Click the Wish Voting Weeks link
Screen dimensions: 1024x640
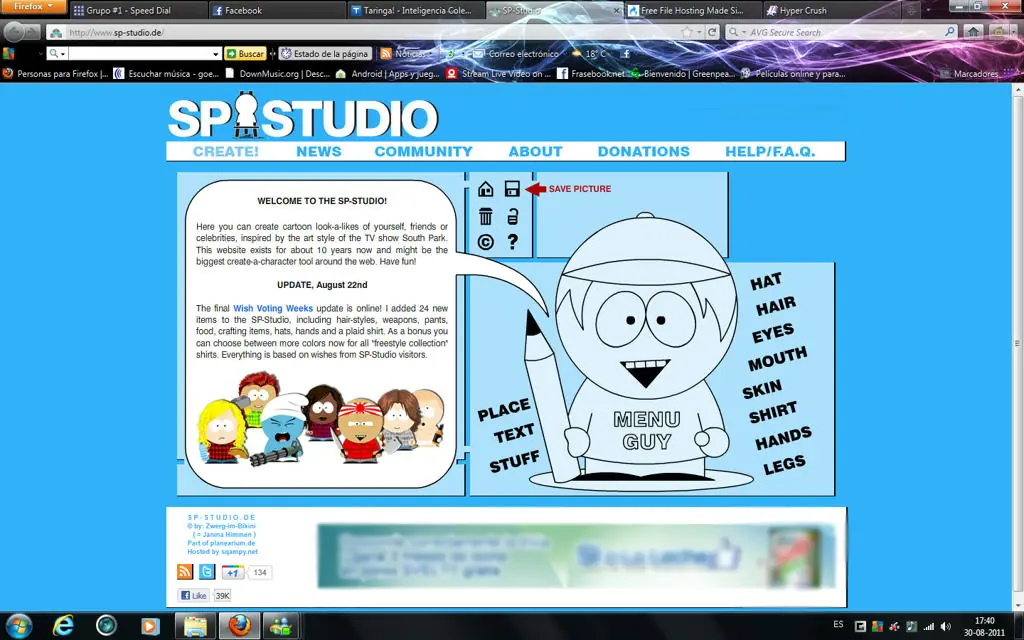[273, 308]
